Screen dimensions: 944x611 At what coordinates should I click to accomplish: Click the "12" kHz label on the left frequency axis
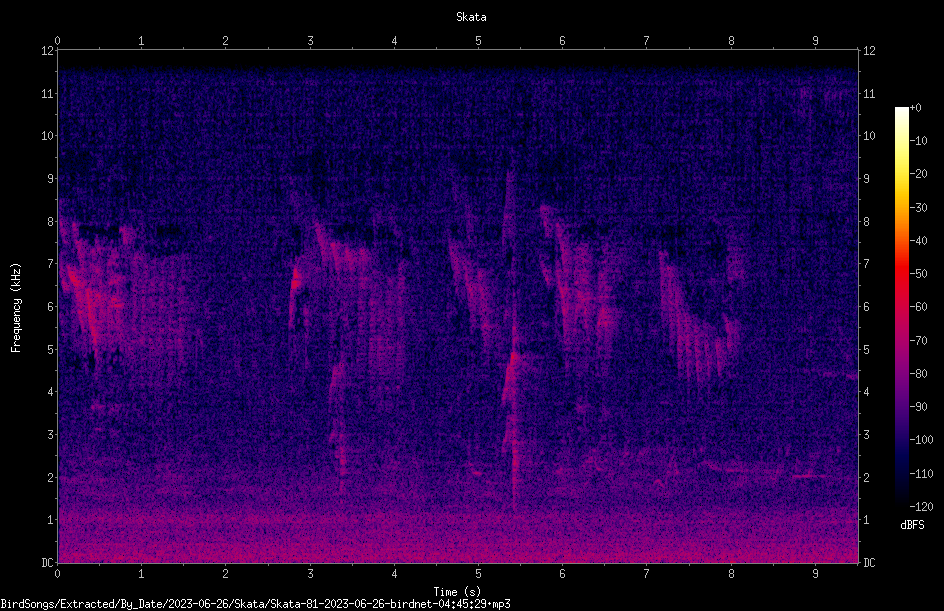(x=47, y=51)
